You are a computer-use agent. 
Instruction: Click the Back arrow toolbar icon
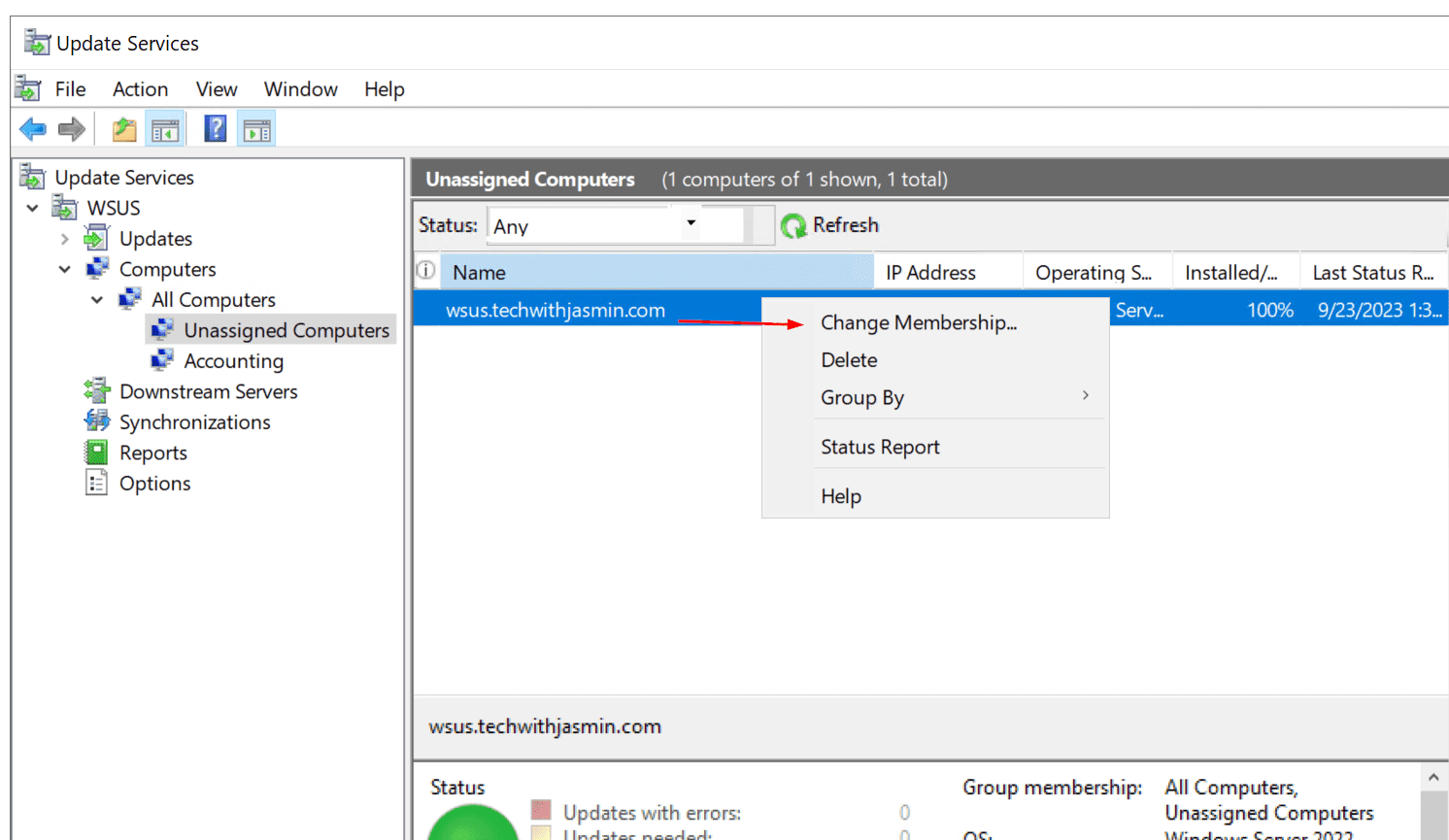coord(33,128)
